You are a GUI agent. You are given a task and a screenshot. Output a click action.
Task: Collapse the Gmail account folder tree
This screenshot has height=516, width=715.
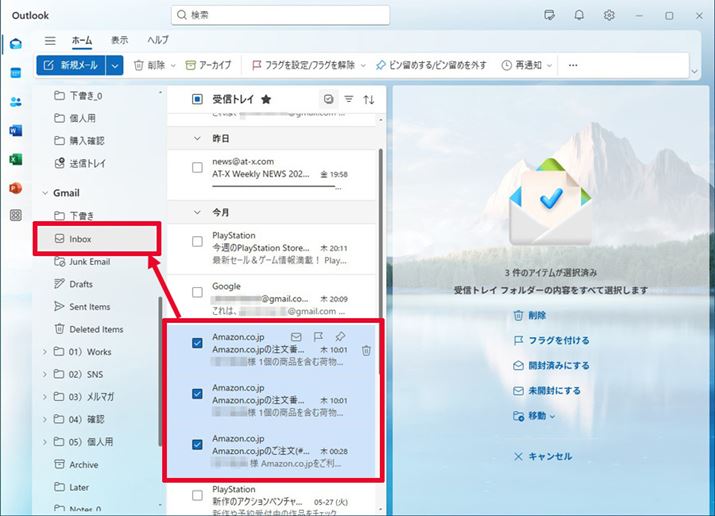click(x=45, y=193)
